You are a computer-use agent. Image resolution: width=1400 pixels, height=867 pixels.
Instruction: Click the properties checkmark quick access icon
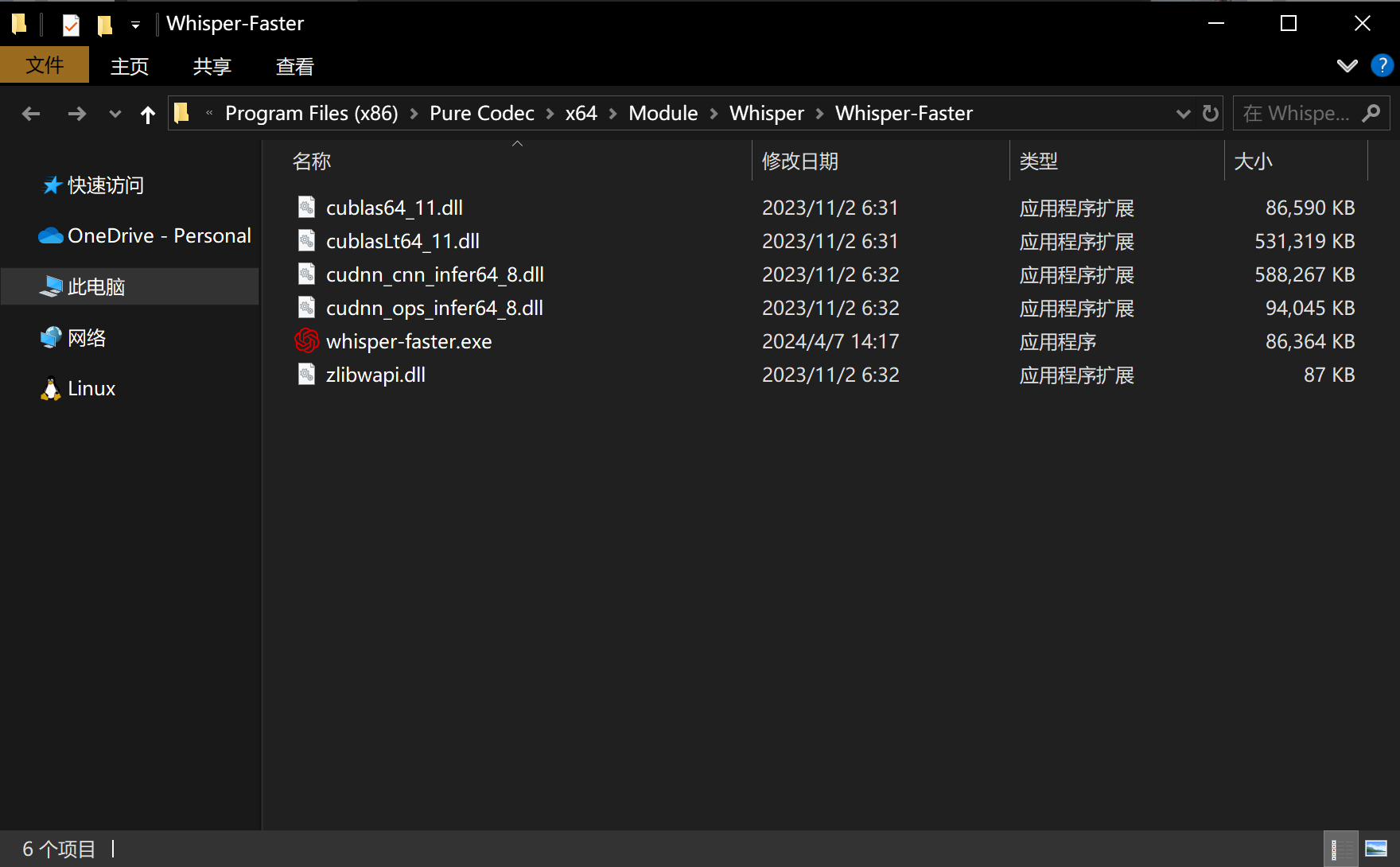[71, 25]
